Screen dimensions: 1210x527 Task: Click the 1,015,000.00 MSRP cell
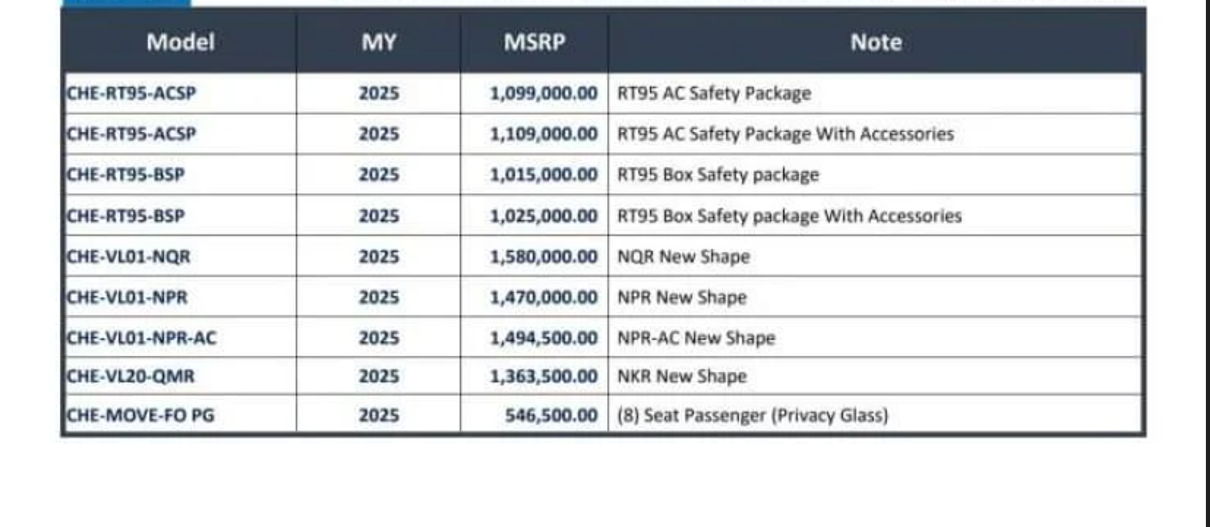[x=544, y=175]
